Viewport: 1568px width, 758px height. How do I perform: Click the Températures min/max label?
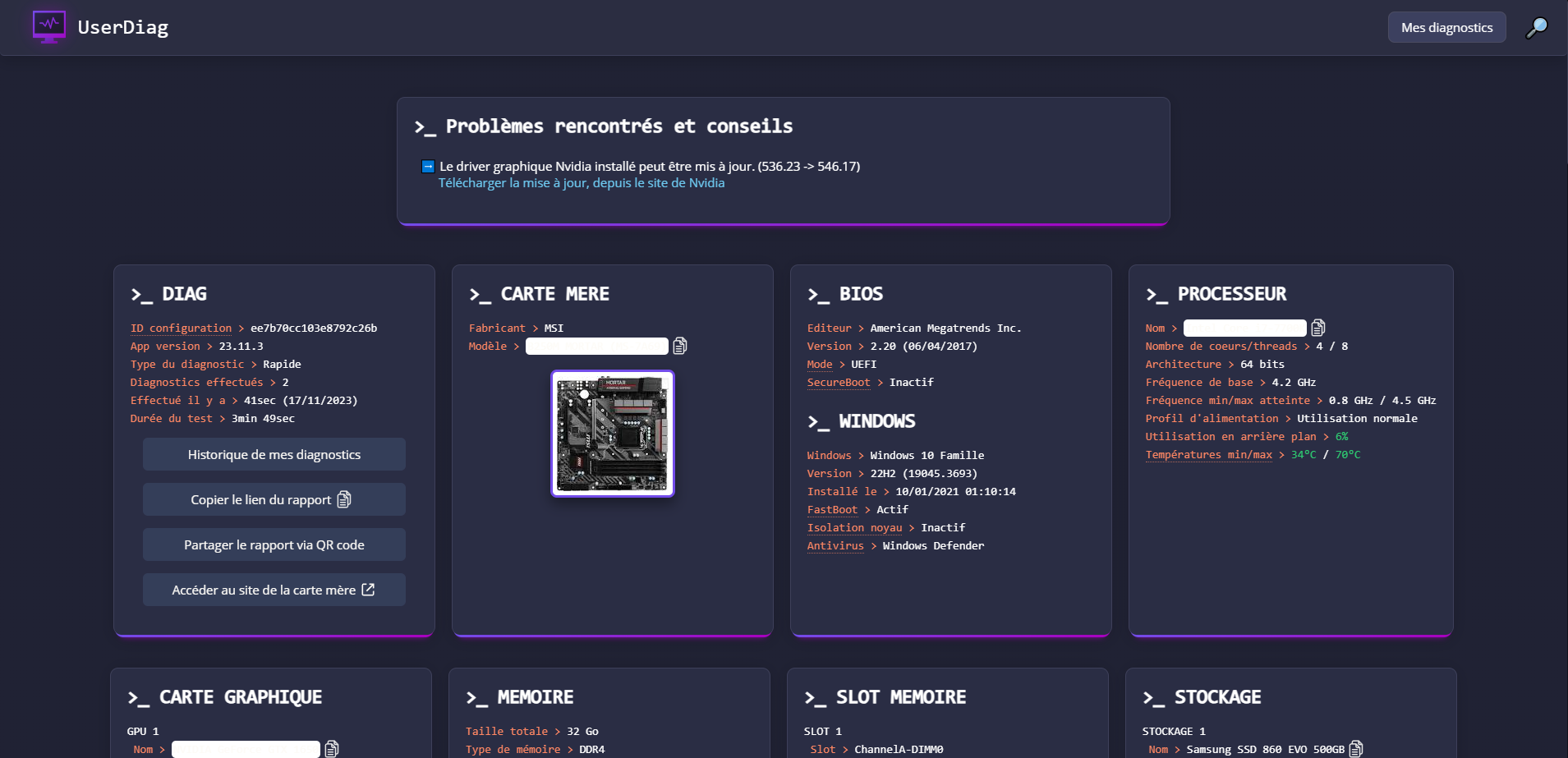[x=1208, y=454]
